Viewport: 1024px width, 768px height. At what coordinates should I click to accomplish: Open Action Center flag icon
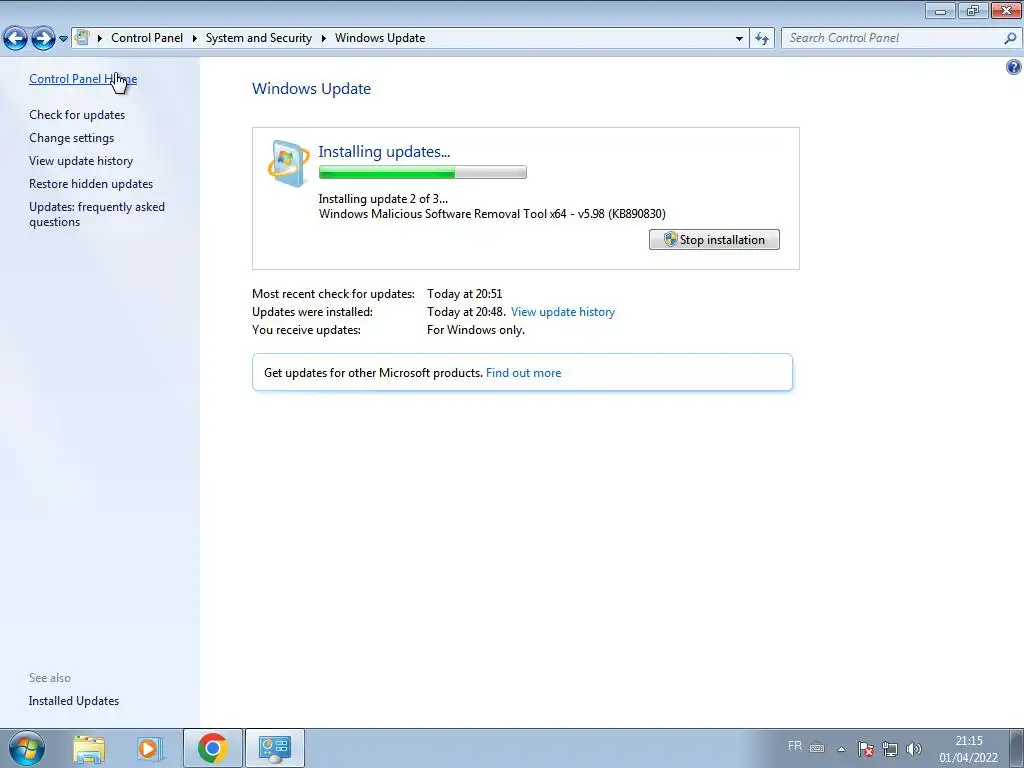tap(866, 748)
